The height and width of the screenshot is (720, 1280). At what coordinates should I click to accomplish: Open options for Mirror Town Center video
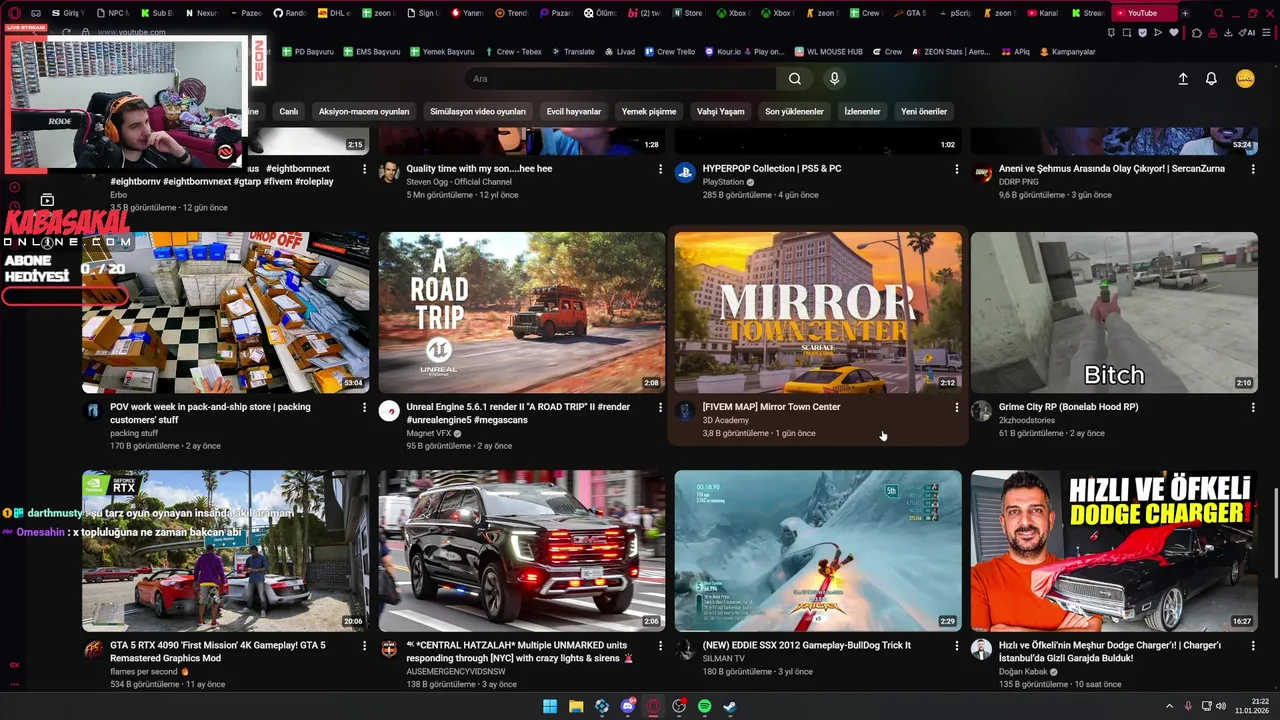tap(956, 408)
